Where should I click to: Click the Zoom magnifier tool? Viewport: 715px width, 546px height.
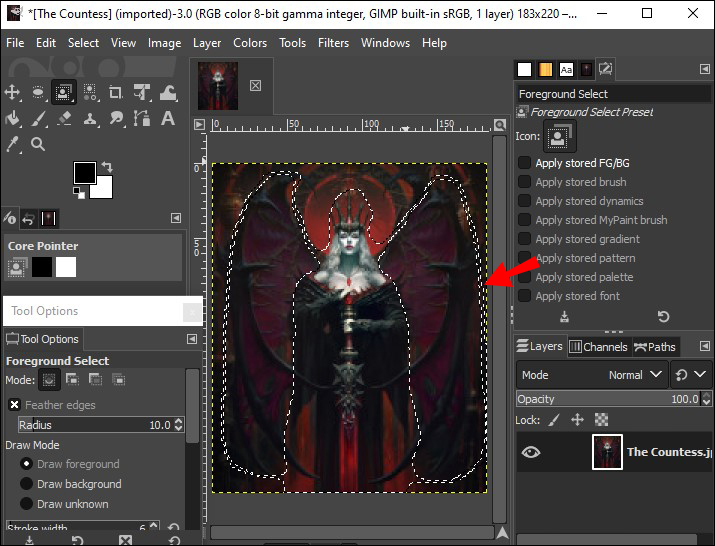39,144
